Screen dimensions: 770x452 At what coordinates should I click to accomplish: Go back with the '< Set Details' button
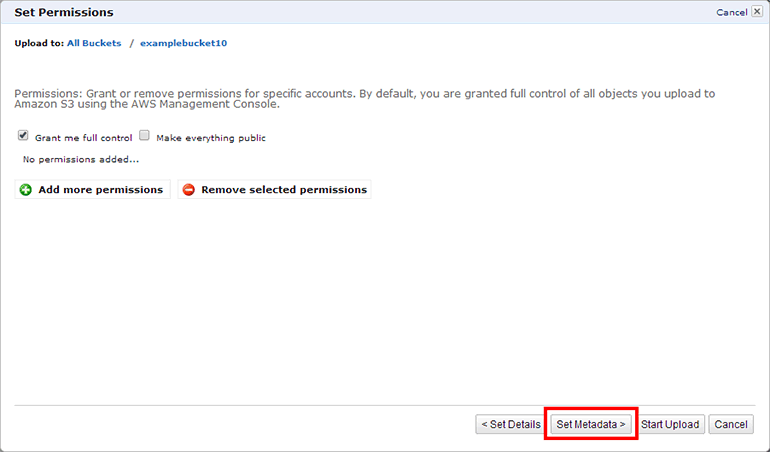coord(510,424)
